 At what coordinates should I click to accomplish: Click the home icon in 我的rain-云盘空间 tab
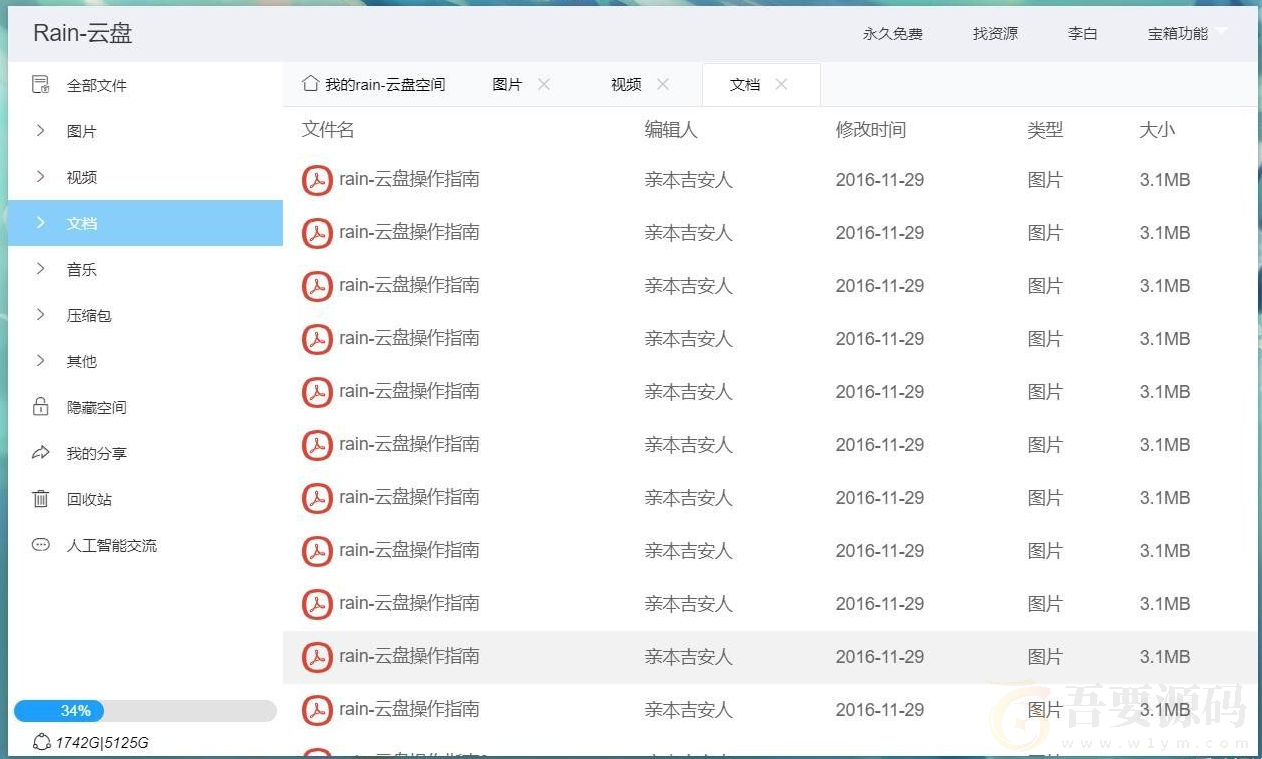[x=311, y=83]
